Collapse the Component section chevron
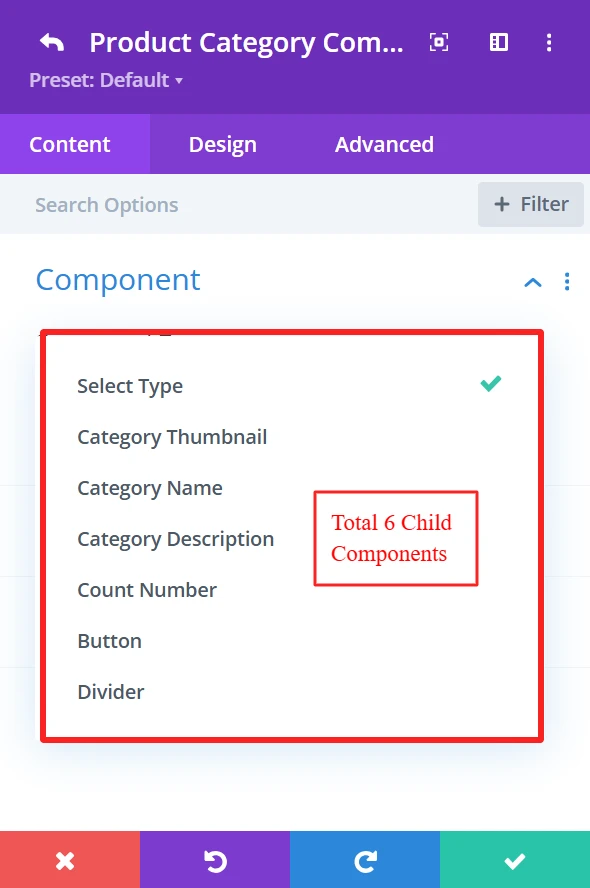The image size is (590, 888). (533, 282)
